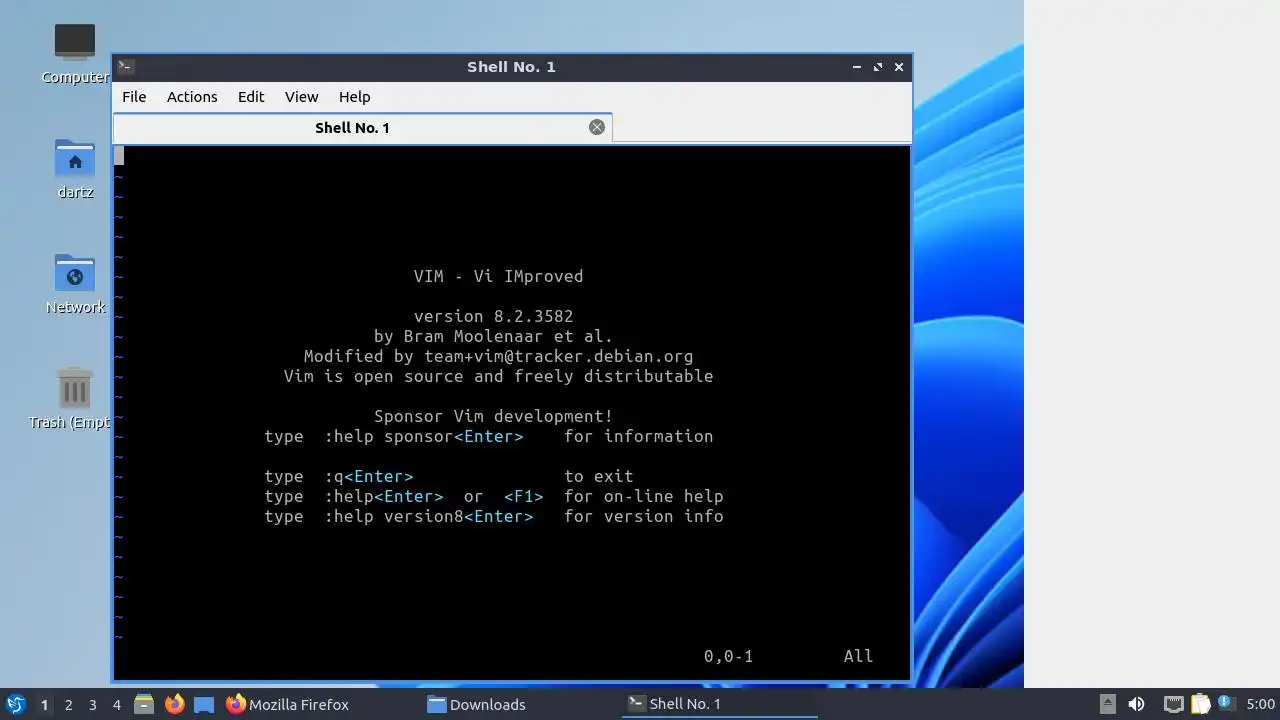
Task: Click the "All" scroll indicator in vim
Action: (858, 656)
